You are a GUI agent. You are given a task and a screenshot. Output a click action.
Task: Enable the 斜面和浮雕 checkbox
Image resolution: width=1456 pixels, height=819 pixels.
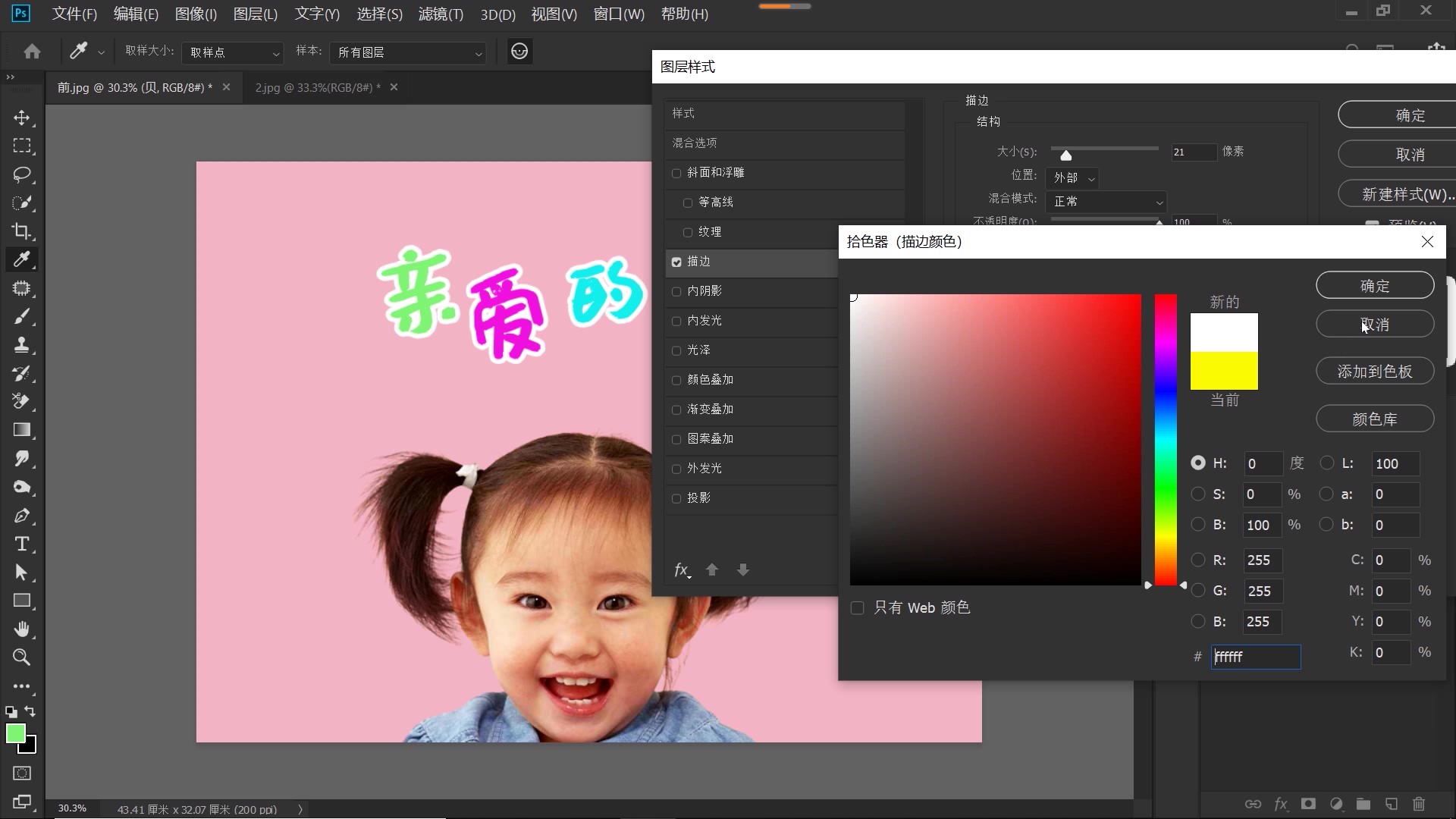pos(677,173)
